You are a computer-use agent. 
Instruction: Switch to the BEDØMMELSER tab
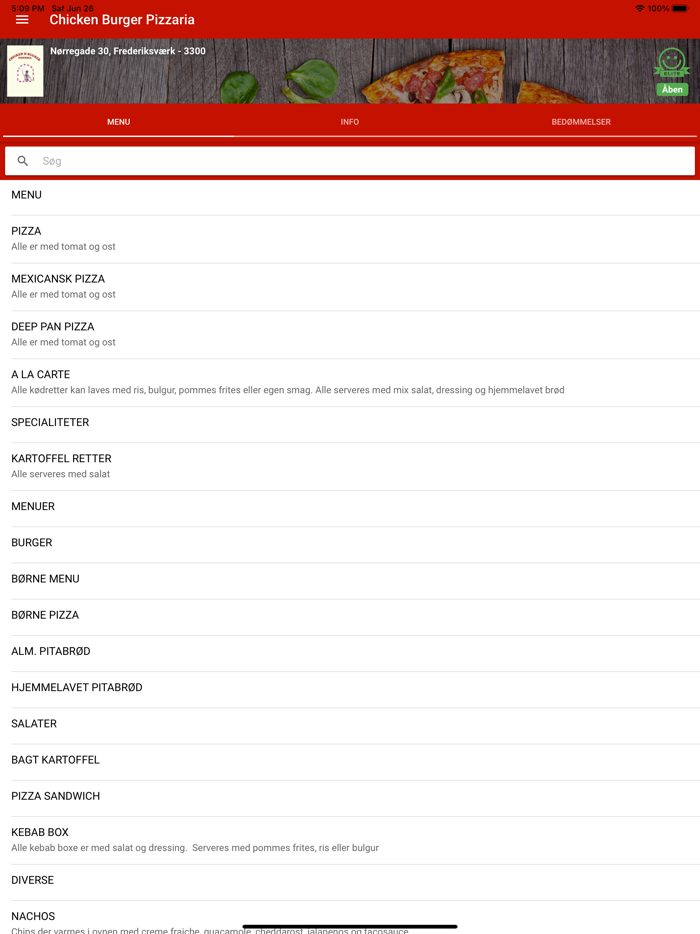(581, 122)
